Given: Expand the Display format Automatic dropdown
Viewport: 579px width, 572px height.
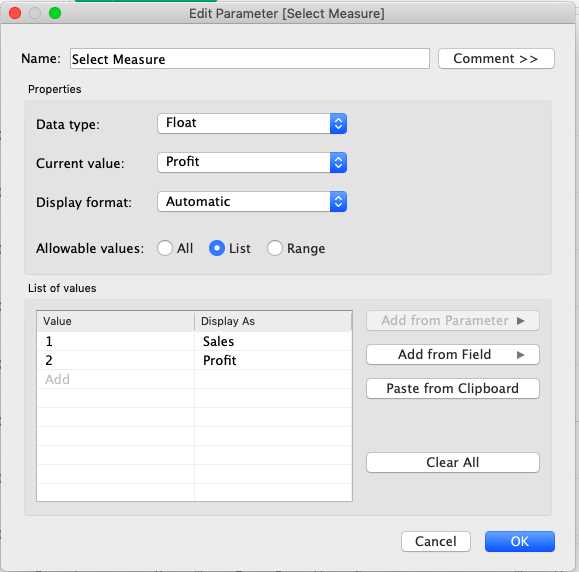Looking at the screenshot, I should (252, 202).
